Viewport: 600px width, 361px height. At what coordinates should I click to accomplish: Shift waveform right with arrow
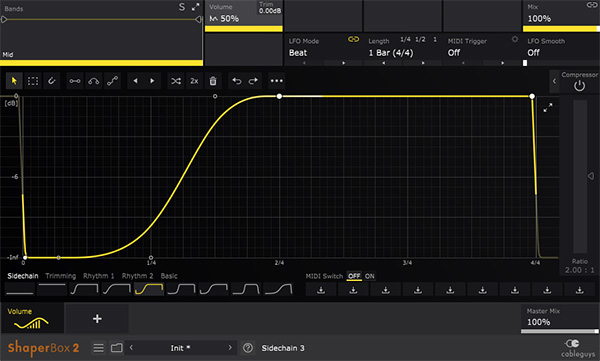click(152, 81)
